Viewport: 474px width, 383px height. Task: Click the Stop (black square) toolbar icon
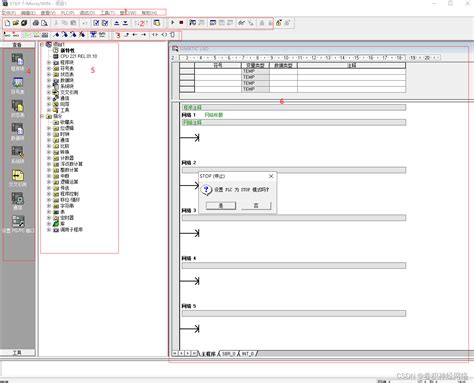pos(181,23)
